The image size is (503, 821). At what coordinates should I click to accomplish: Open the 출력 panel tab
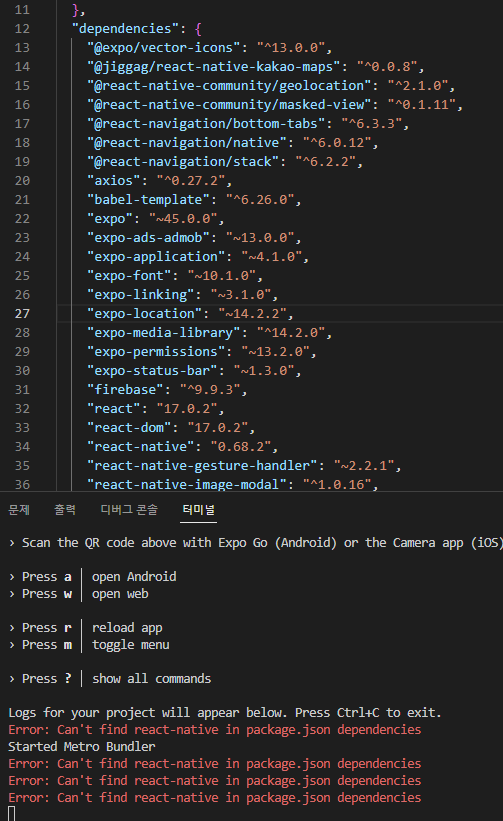pyautogui.click(x=65, y=509)
